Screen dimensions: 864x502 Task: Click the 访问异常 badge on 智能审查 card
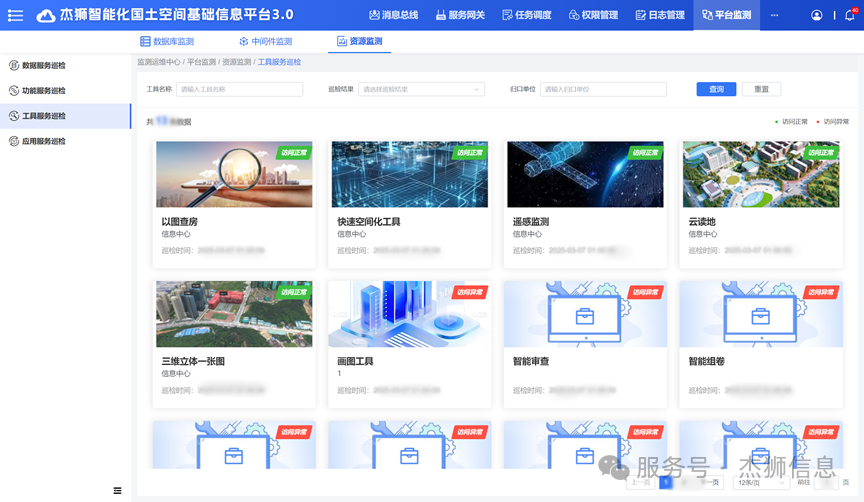646,292
